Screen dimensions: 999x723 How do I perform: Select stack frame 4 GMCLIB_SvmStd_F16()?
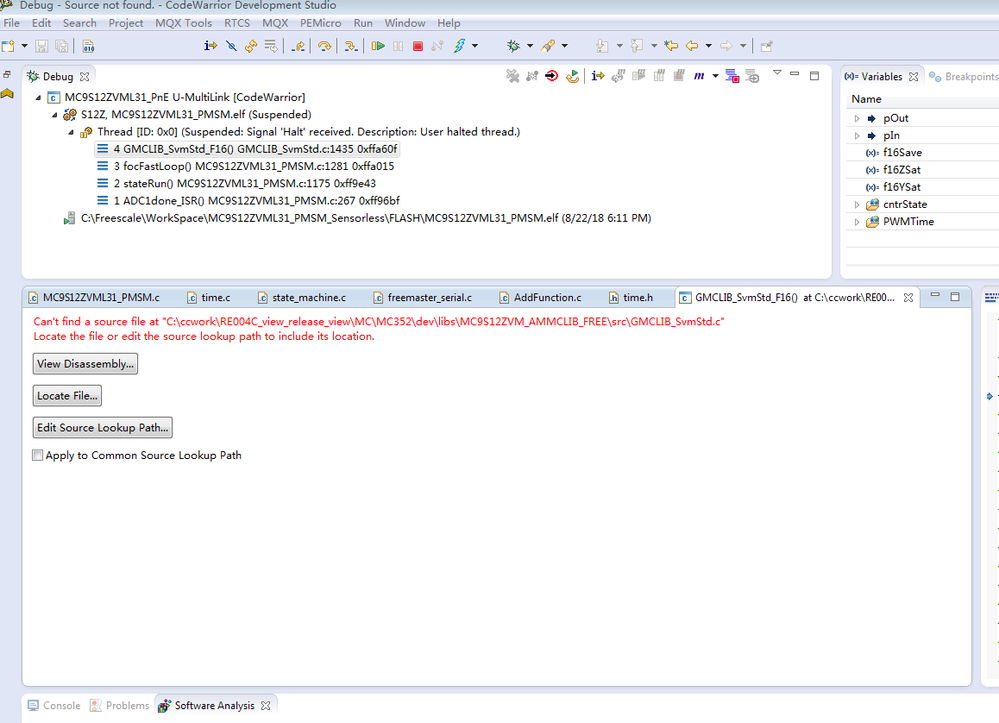[247, 149]
